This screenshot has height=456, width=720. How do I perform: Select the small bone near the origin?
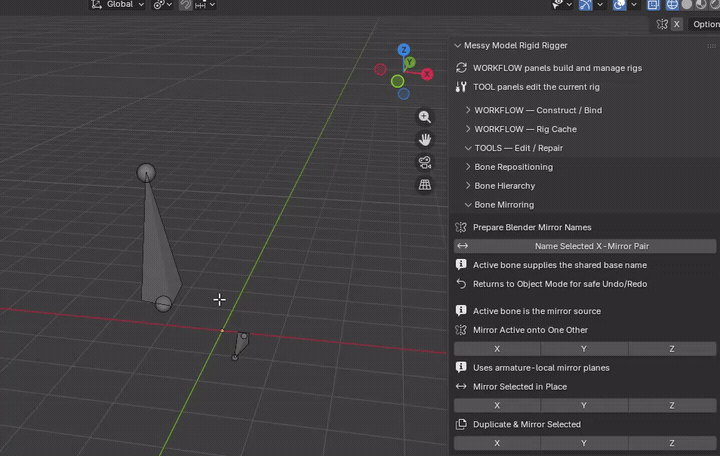(240, 345)
